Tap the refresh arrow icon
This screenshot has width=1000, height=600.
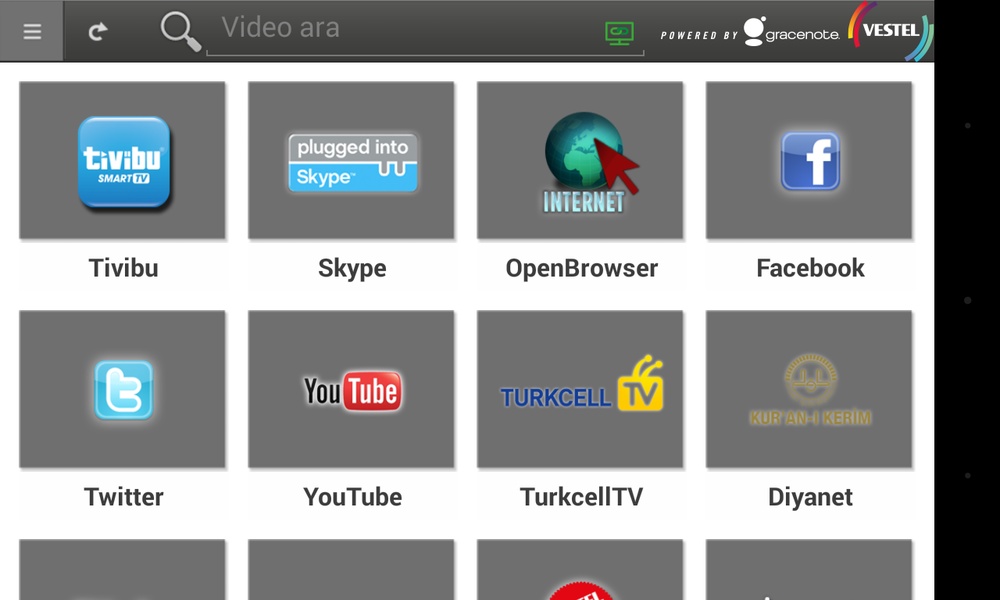click(x=98, y=31)
